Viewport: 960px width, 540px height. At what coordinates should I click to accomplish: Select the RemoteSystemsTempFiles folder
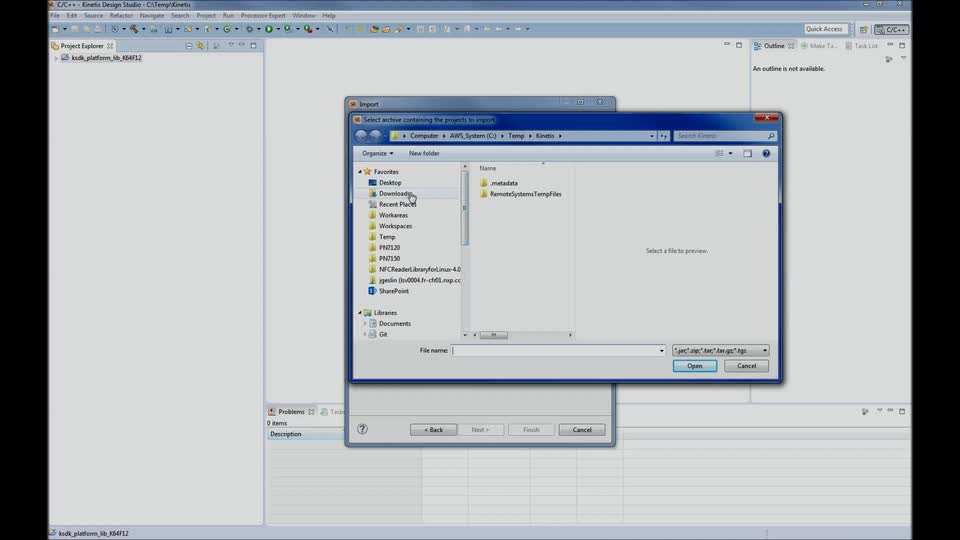tap(524, 194)
